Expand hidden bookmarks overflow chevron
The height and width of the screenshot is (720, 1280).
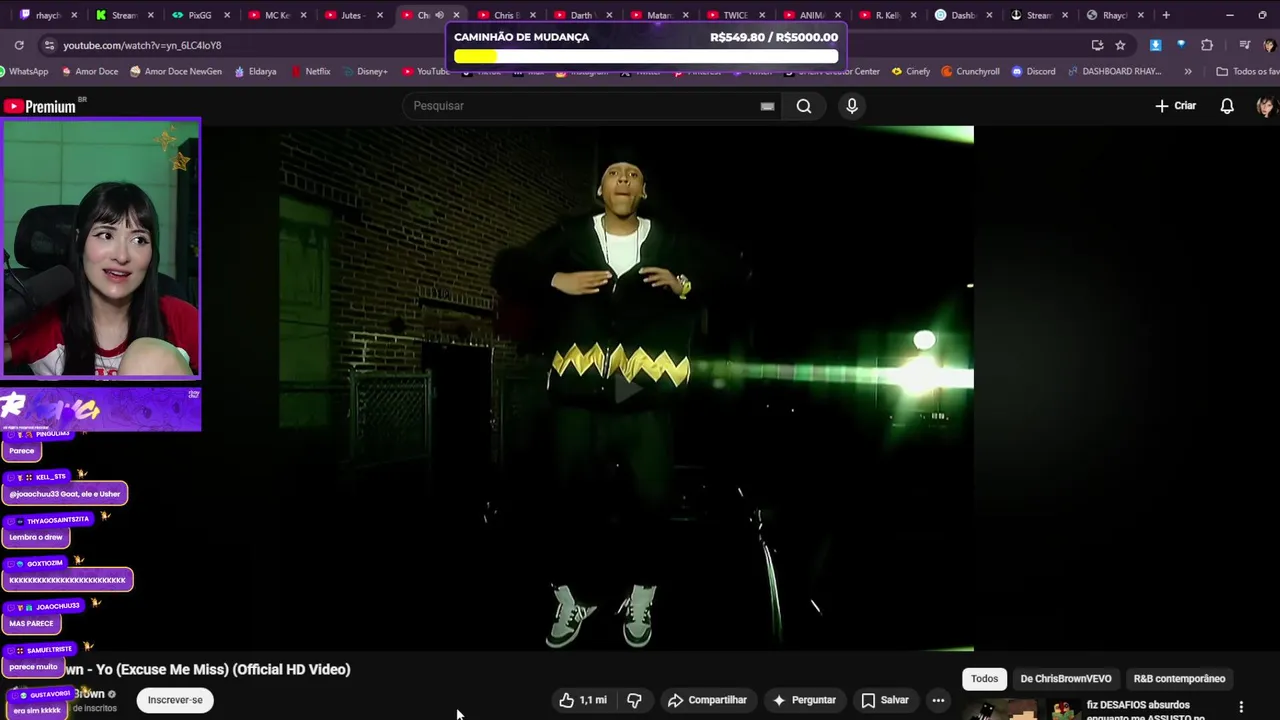pyautogui.click(x=1188, y=71)
